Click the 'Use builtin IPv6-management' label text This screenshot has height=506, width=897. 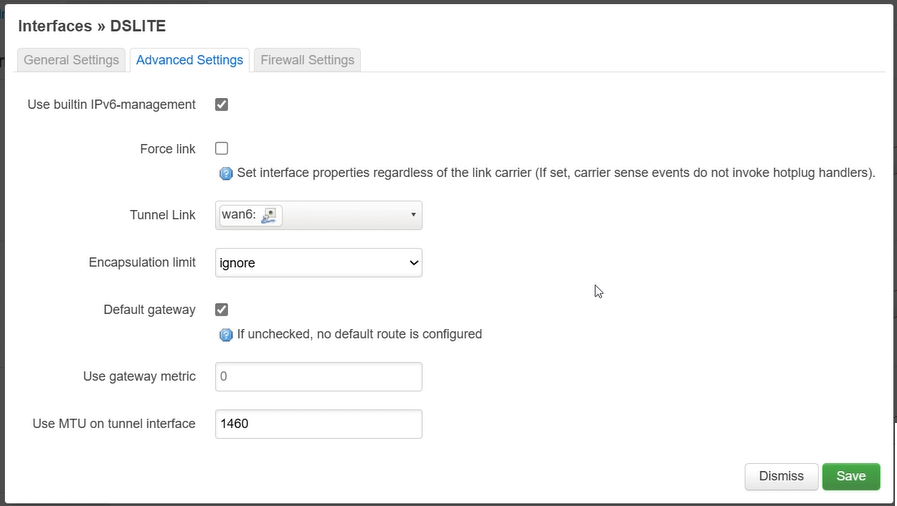111,104
